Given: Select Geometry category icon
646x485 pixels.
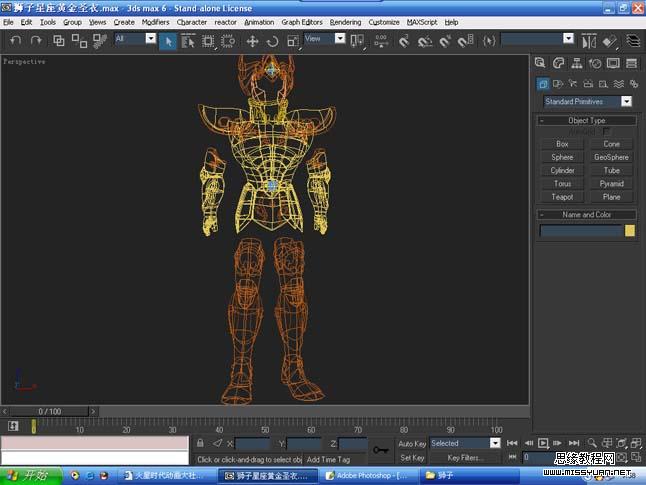Looking at the screenshot, I should [x=543, y=84].
